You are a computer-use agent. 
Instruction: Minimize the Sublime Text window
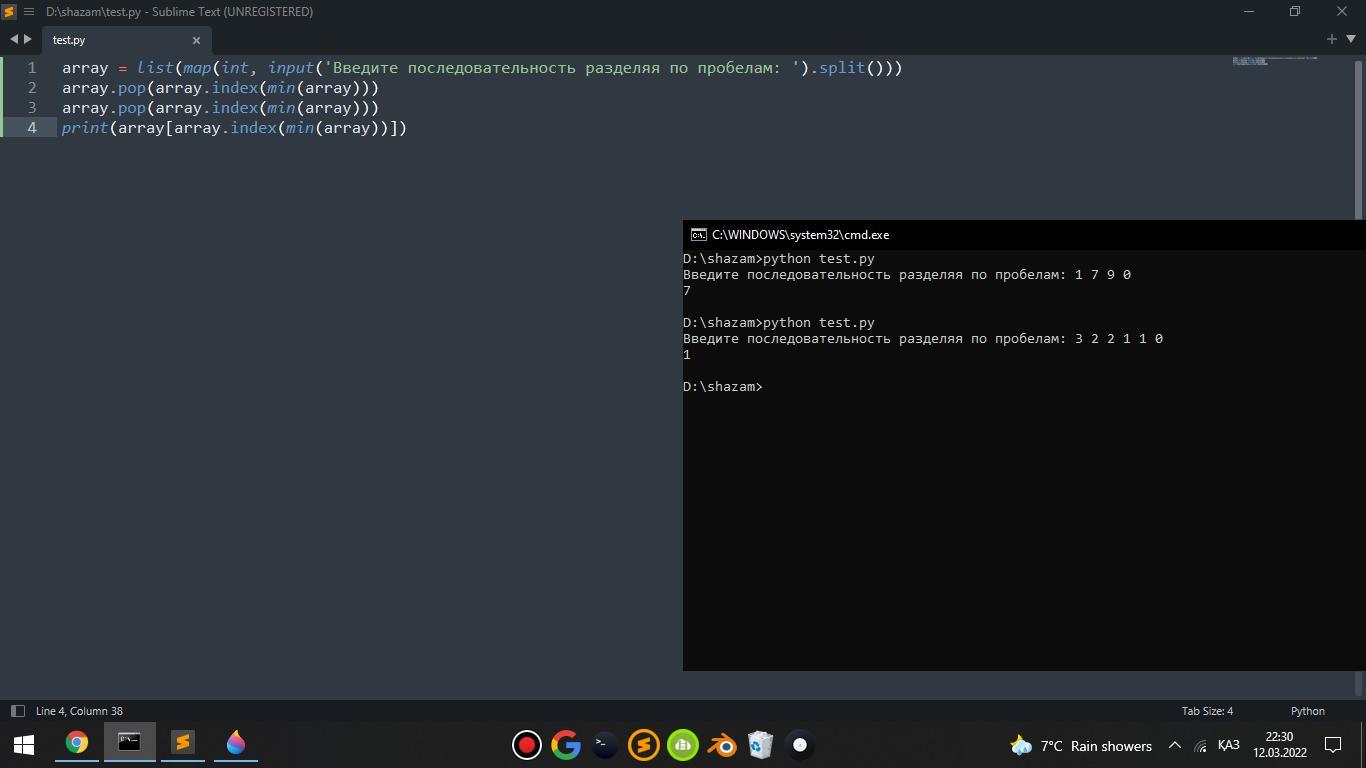[x=1249, y=11]
